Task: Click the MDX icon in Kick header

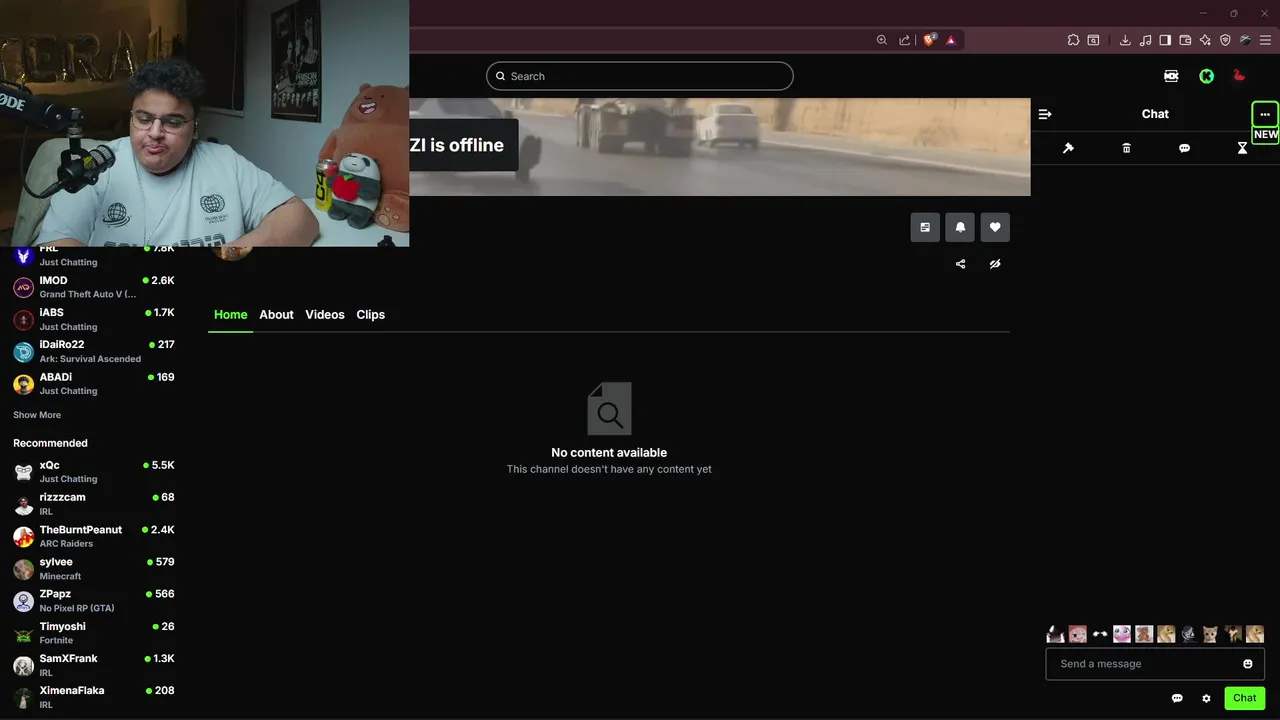Action: tap(1171, 76)
